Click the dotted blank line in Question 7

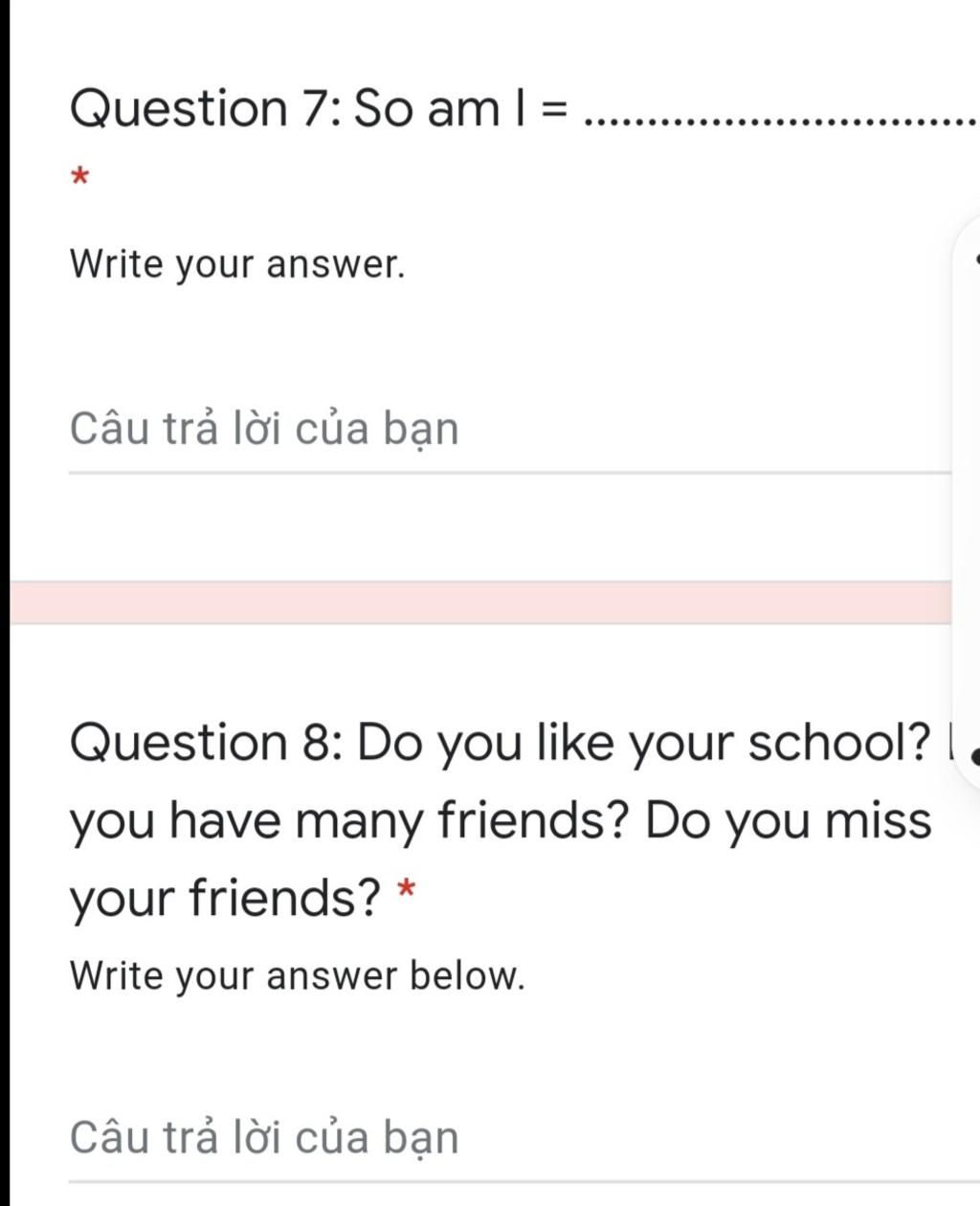pyautogui.click(x=781, y=123)
